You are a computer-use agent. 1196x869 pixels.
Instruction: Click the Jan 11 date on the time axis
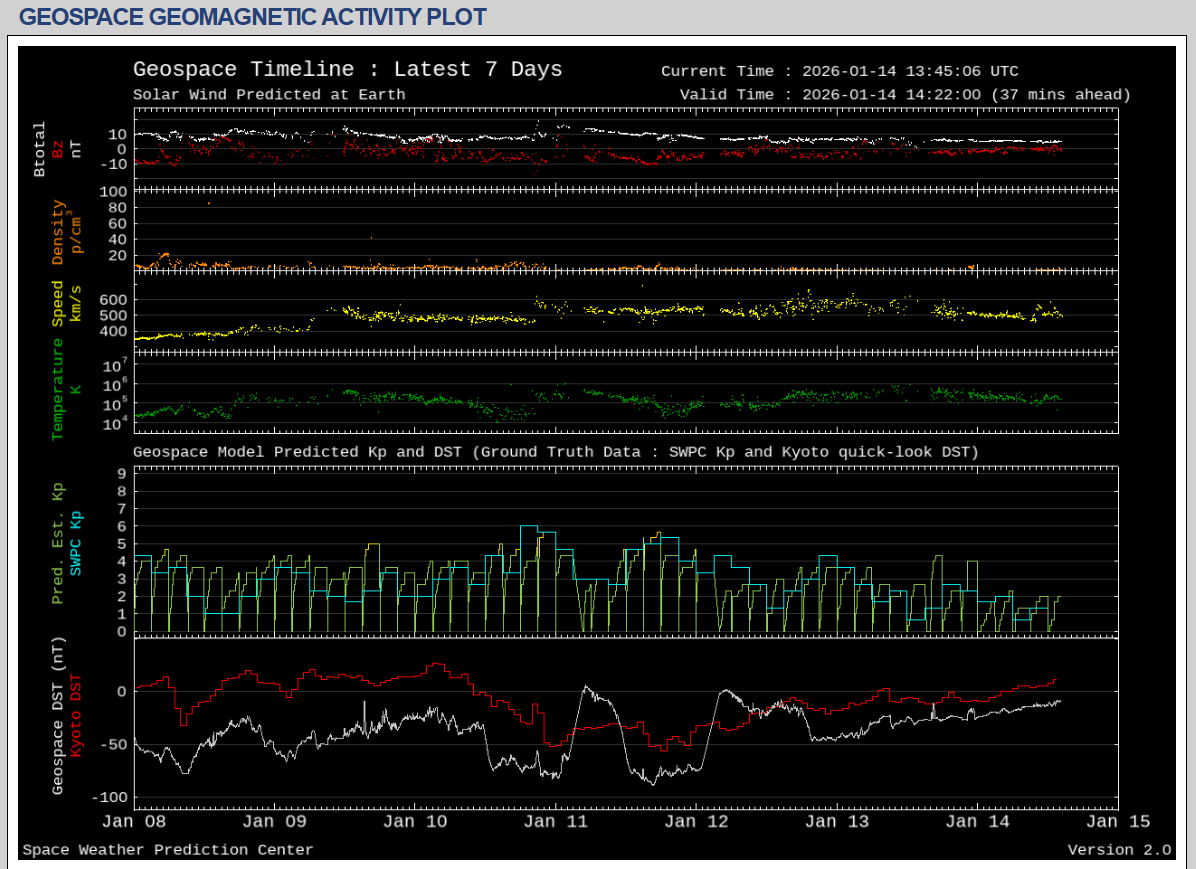(556, 822)
